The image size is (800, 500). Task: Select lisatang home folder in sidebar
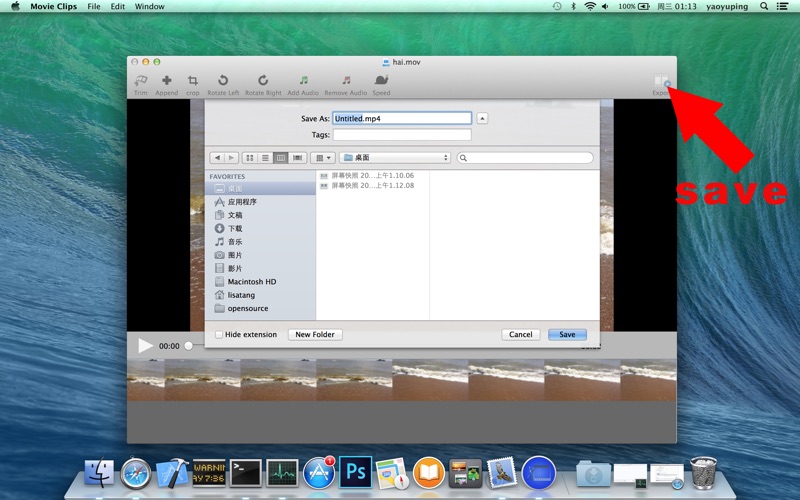(260, 295)
